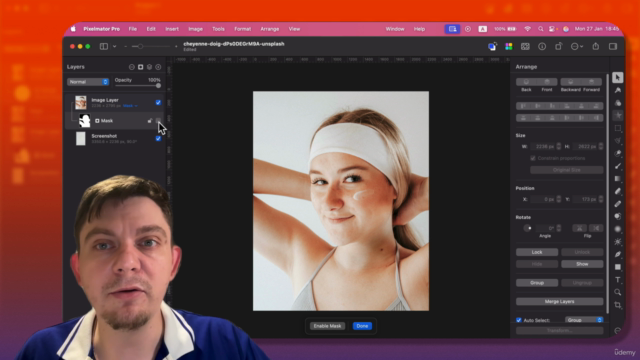Screen dimensions: 640x360
Task: Open the sidebar layout chevron dropdown
Action: point(115,47)
